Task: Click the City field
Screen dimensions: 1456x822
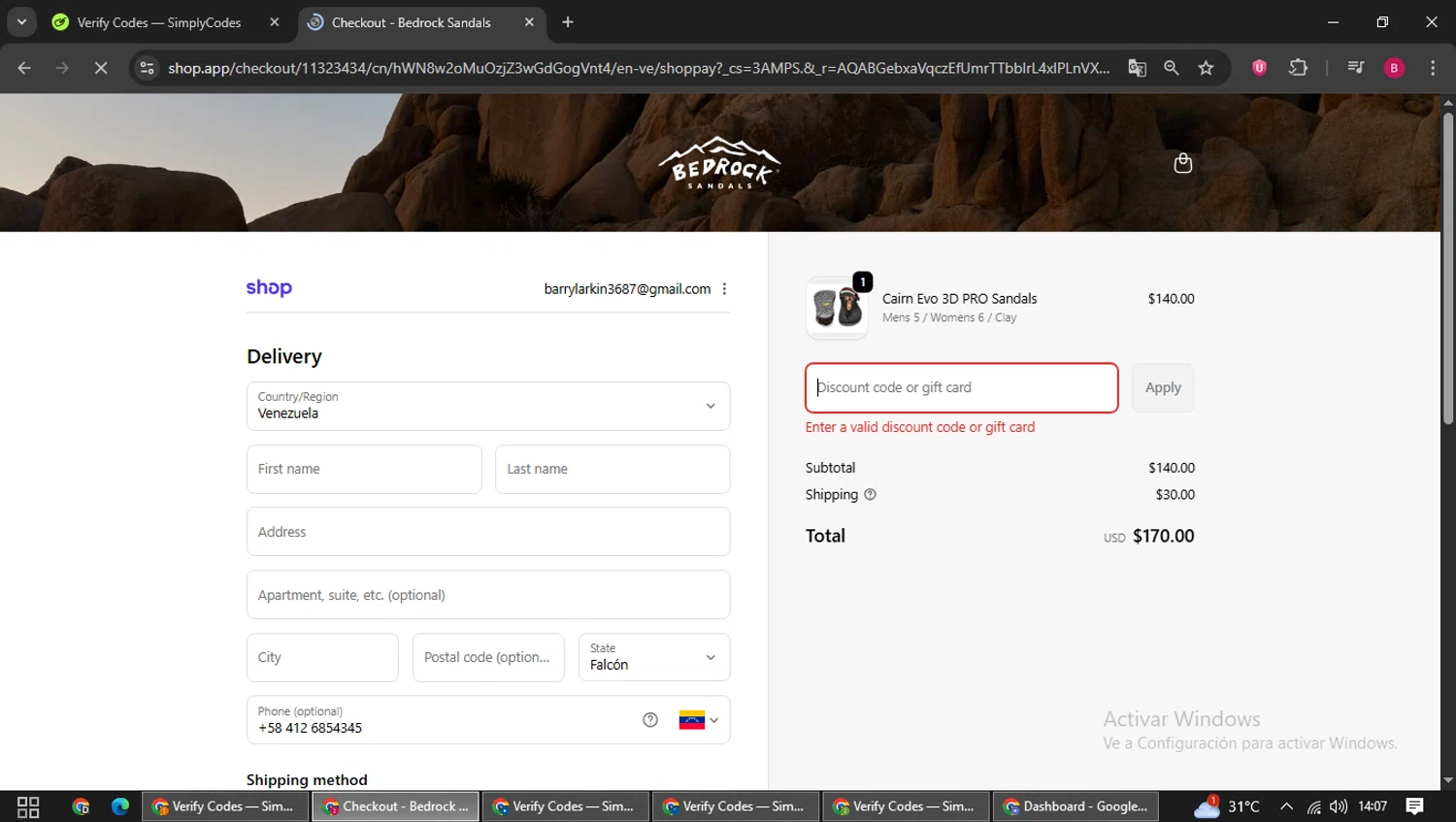Action: click(x=322, y=657)
